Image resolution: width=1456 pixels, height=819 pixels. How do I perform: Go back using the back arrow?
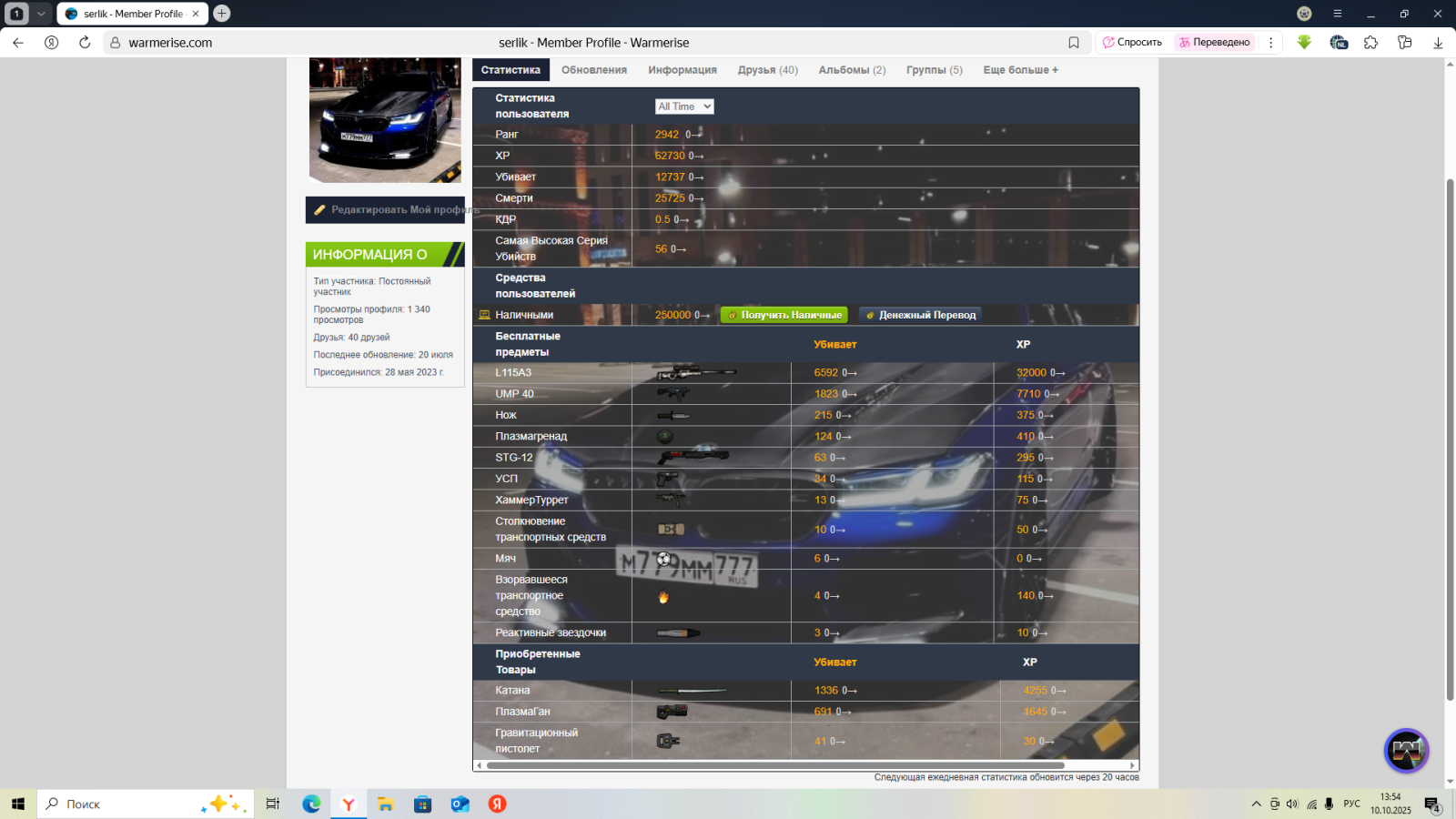pos(18,43)
